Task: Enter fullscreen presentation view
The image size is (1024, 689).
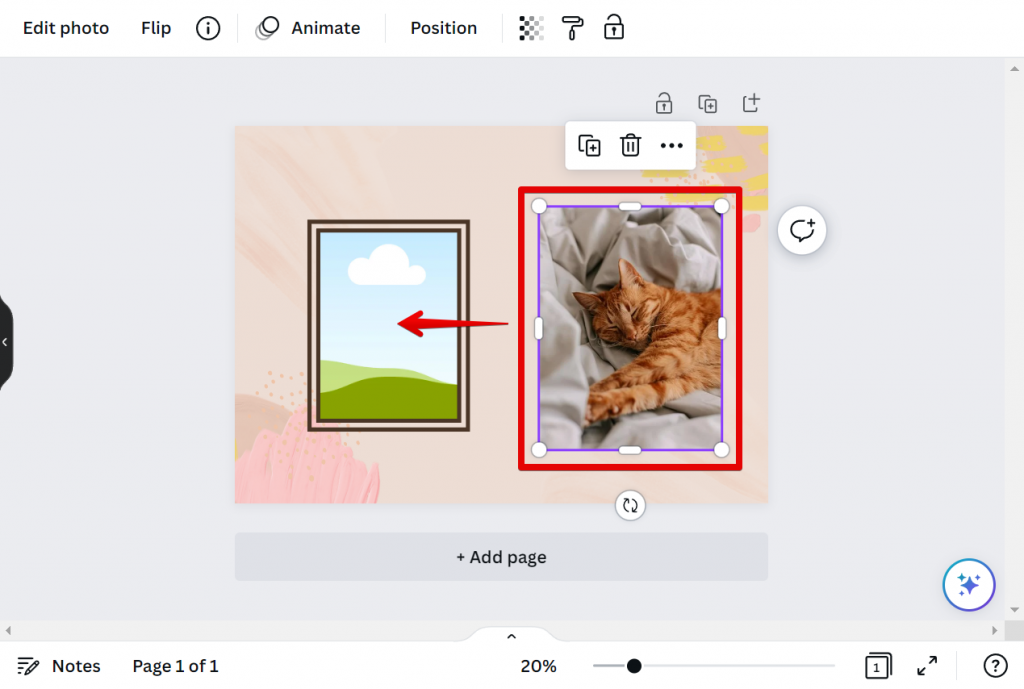Action: [926, 665]
